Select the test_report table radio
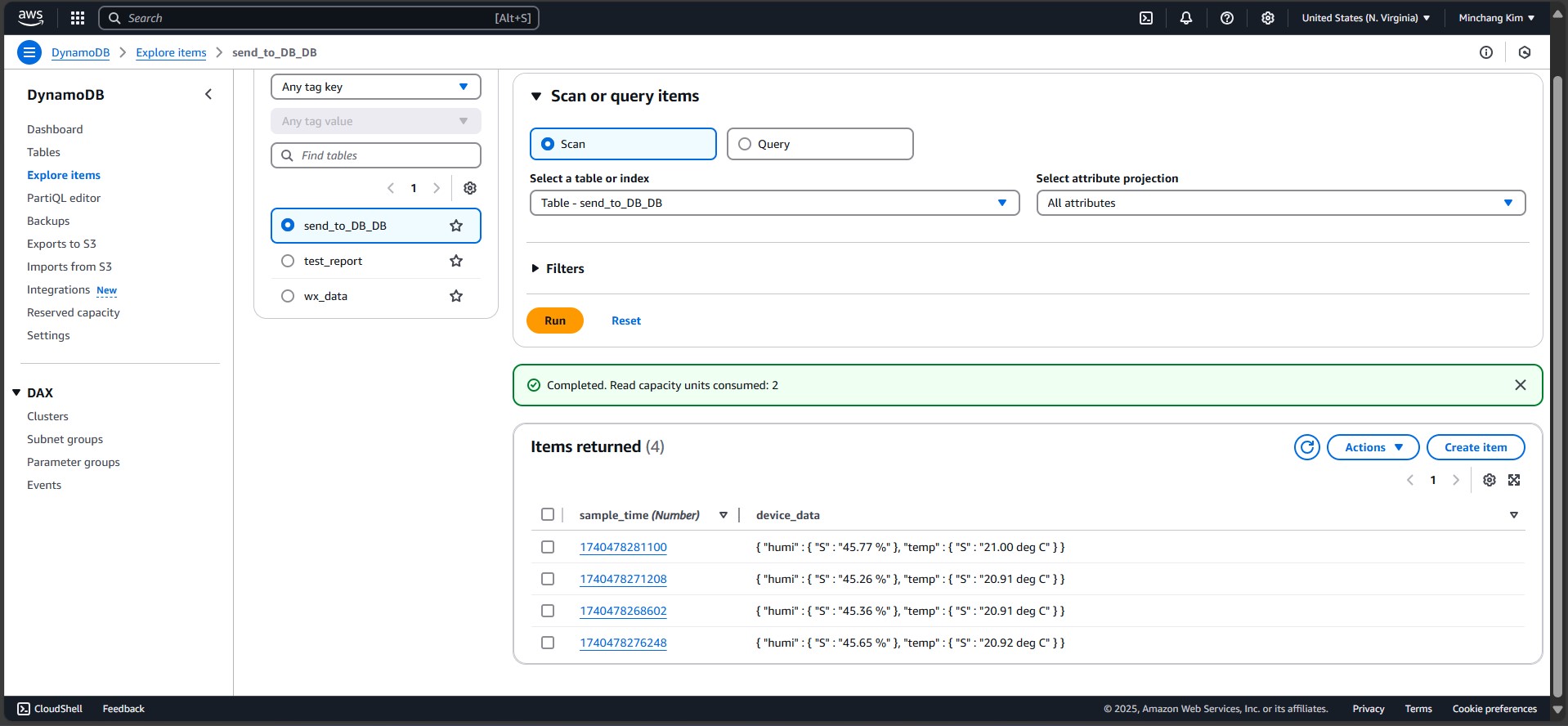 (x=288, y=261)
